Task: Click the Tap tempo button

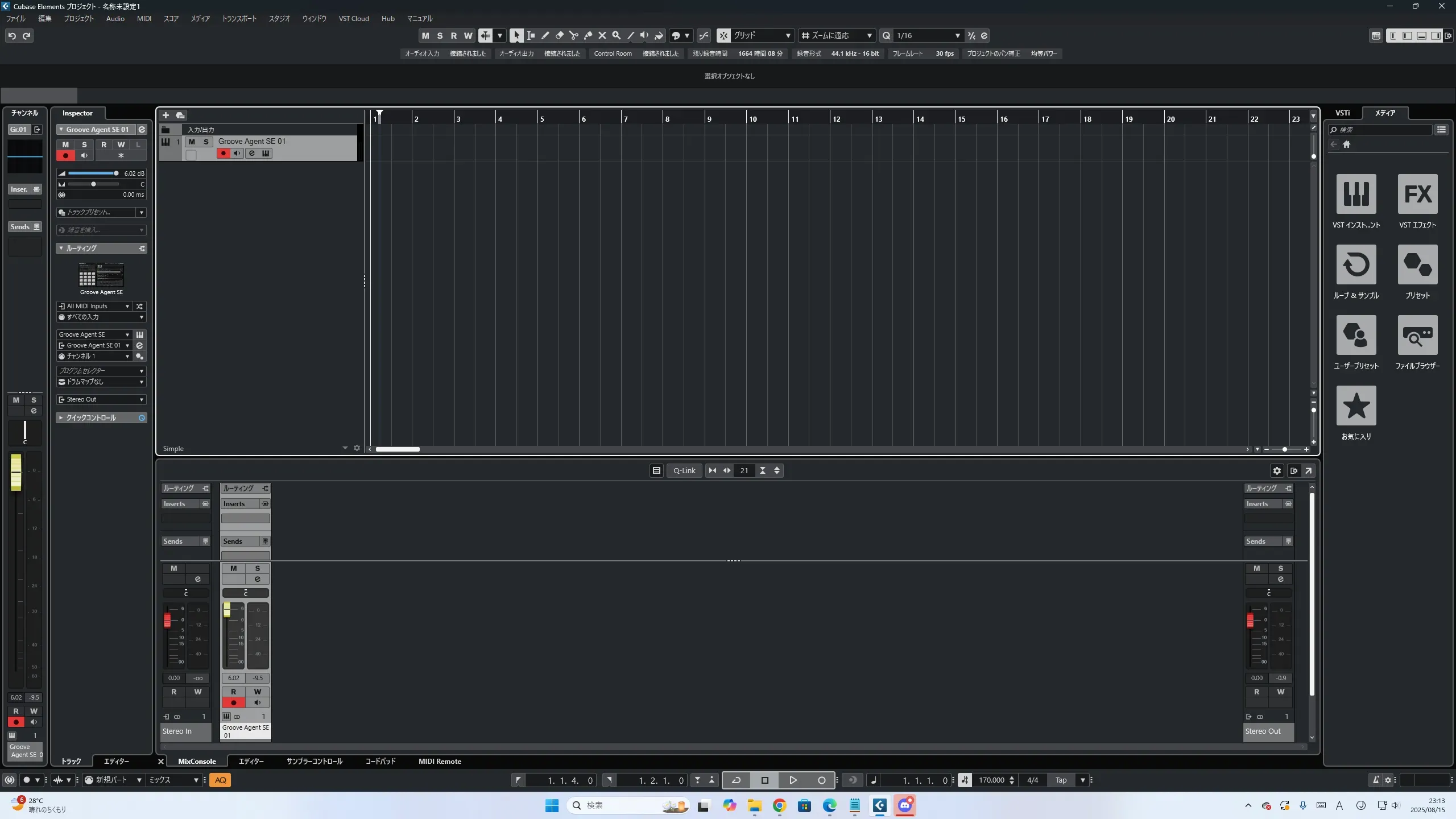Action: [1061, 780]
